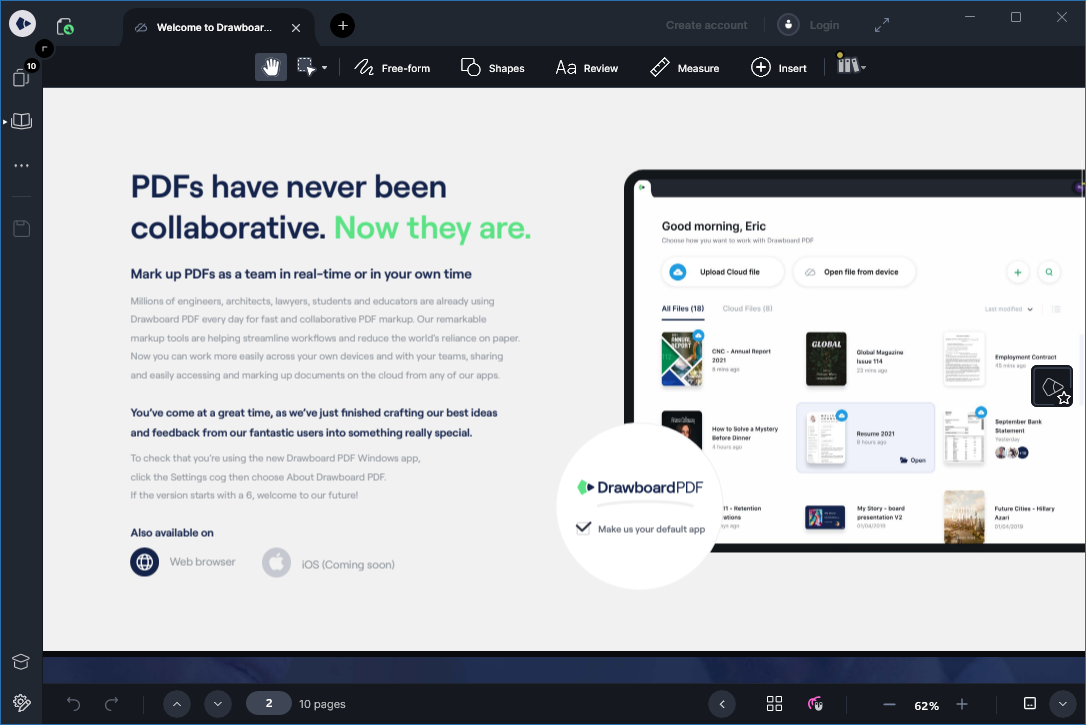This screenshot has width=1086, height=725.
Task: Open the Drawboard home logo button
Action: tap(22, 24)
